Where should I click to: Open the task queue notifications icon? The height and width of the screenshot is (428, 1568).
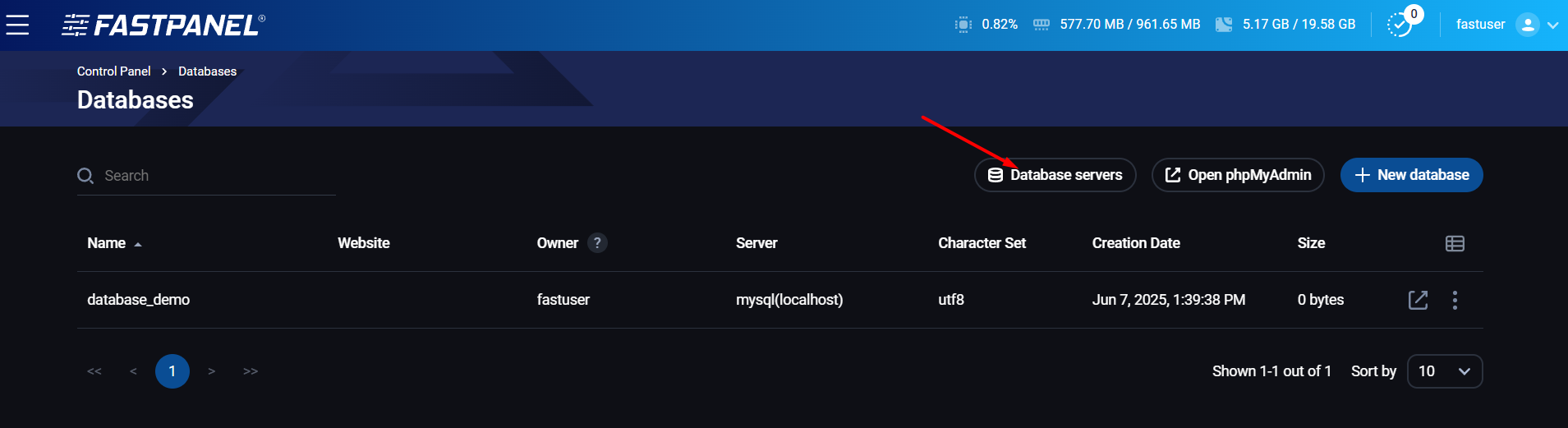(x=1400, y=25)
